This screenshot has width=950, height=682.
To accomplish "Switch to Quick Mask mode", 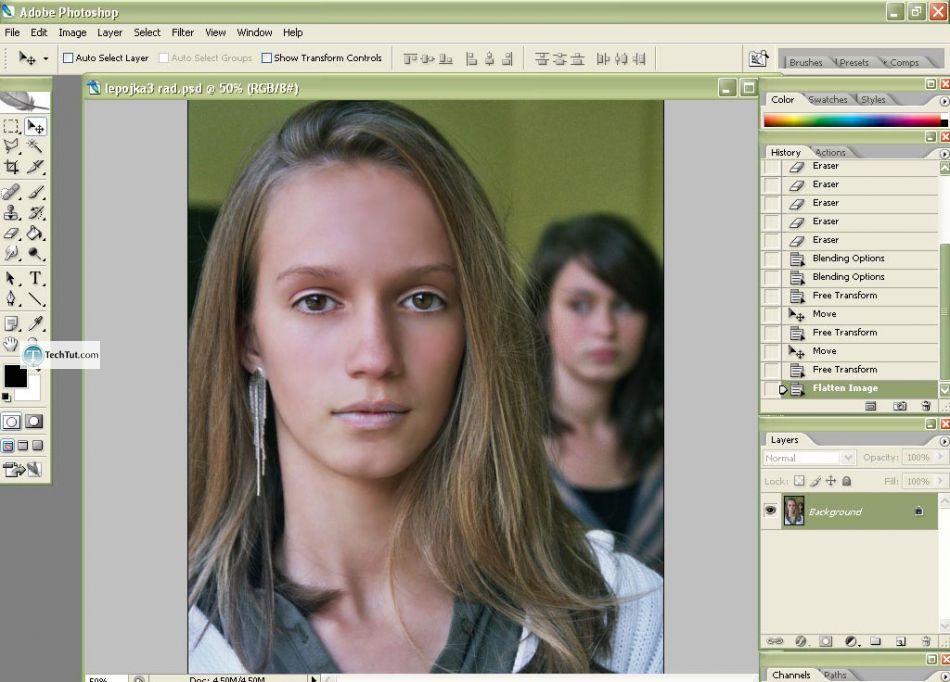I will coord(34,422).
